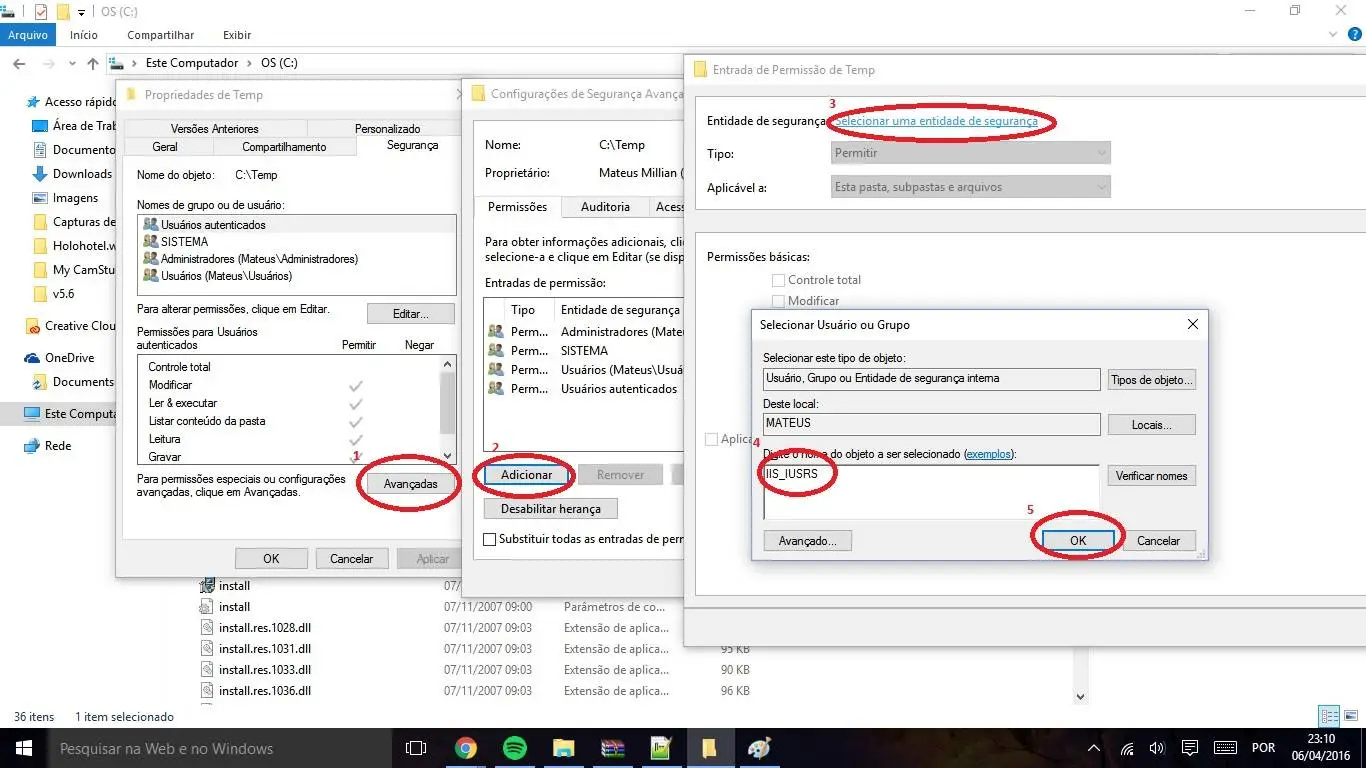Click the Properties icon in quick access toolbar
This screenshot has width=1366, height=768.
pos(40,12)
